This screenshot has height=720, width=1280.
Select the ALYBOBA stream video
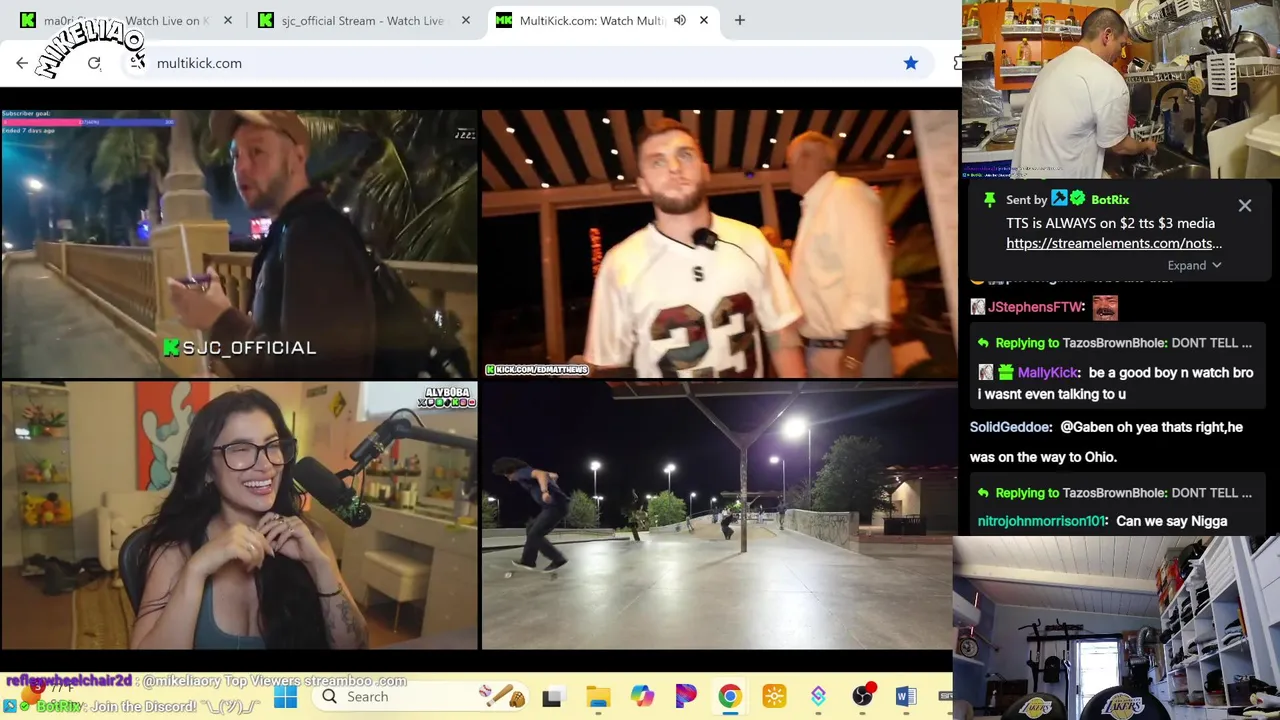pos(239,516)
